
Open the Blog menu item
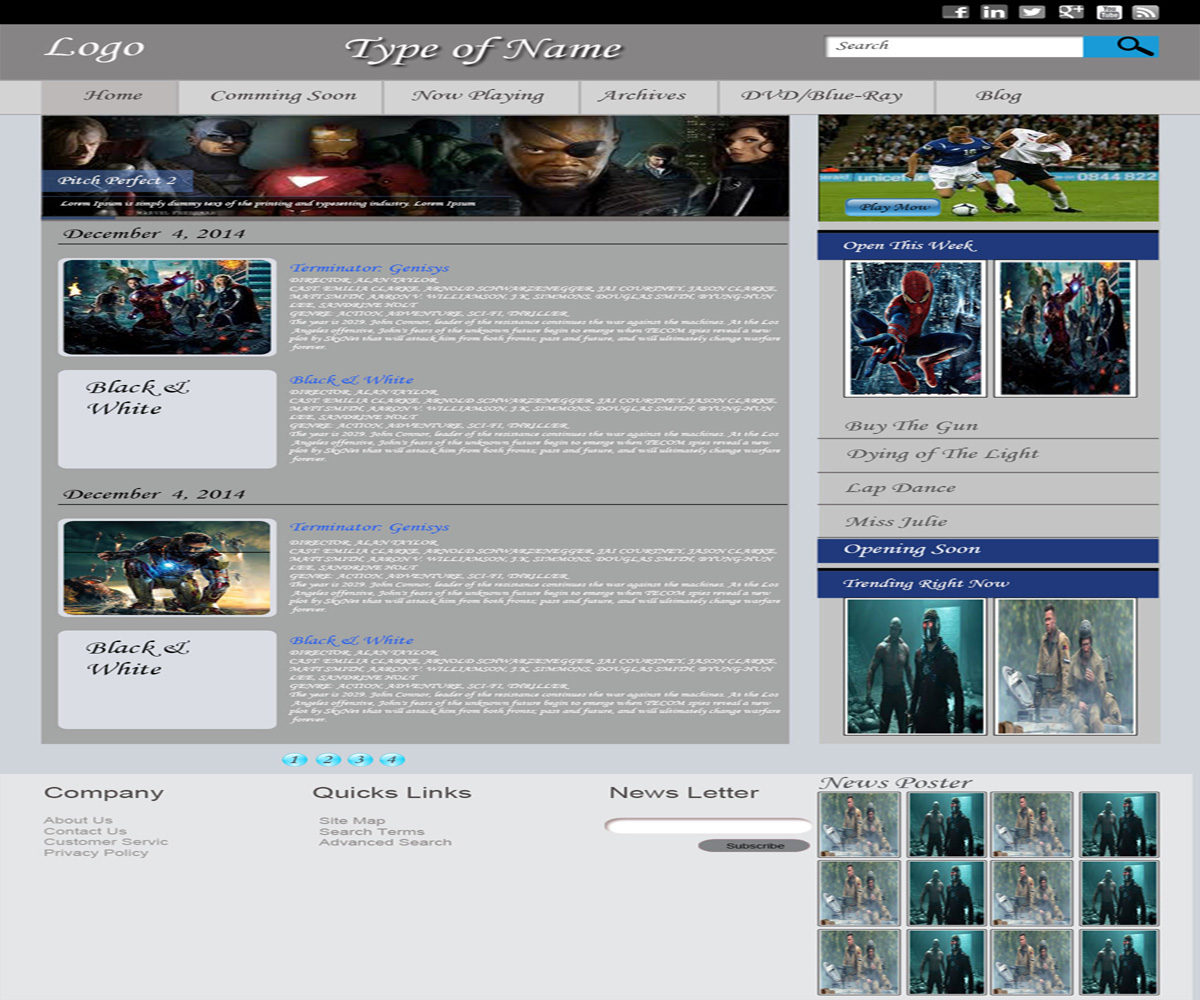click(x=998, y=97)
